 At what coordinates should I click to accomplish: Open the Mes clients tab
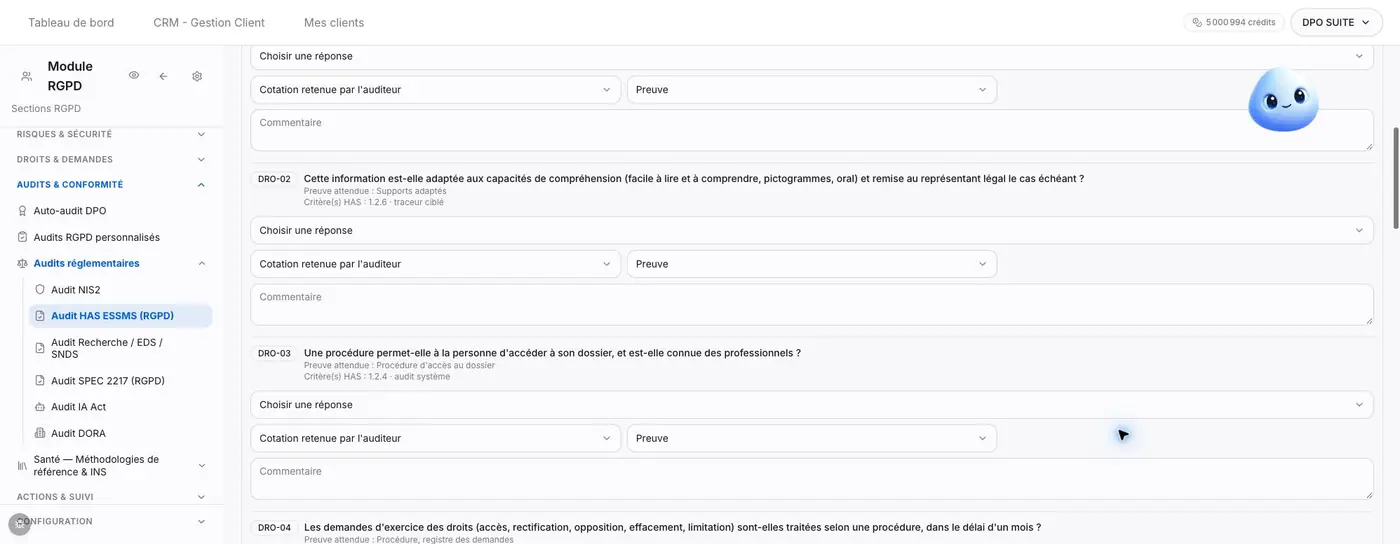click(x=334, y=22)
